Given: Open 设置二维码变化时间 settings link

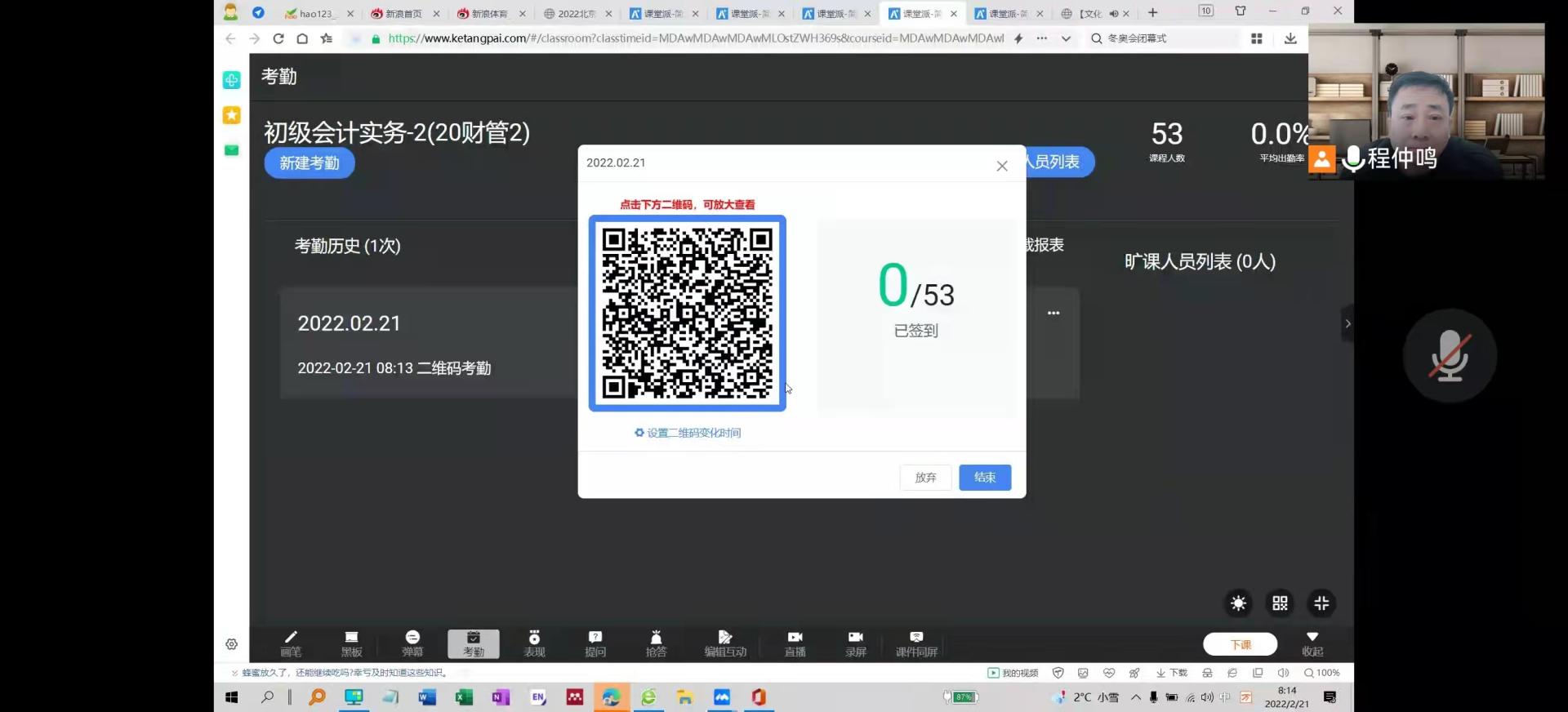Looking at the screenshot, I should pos(688,433).
